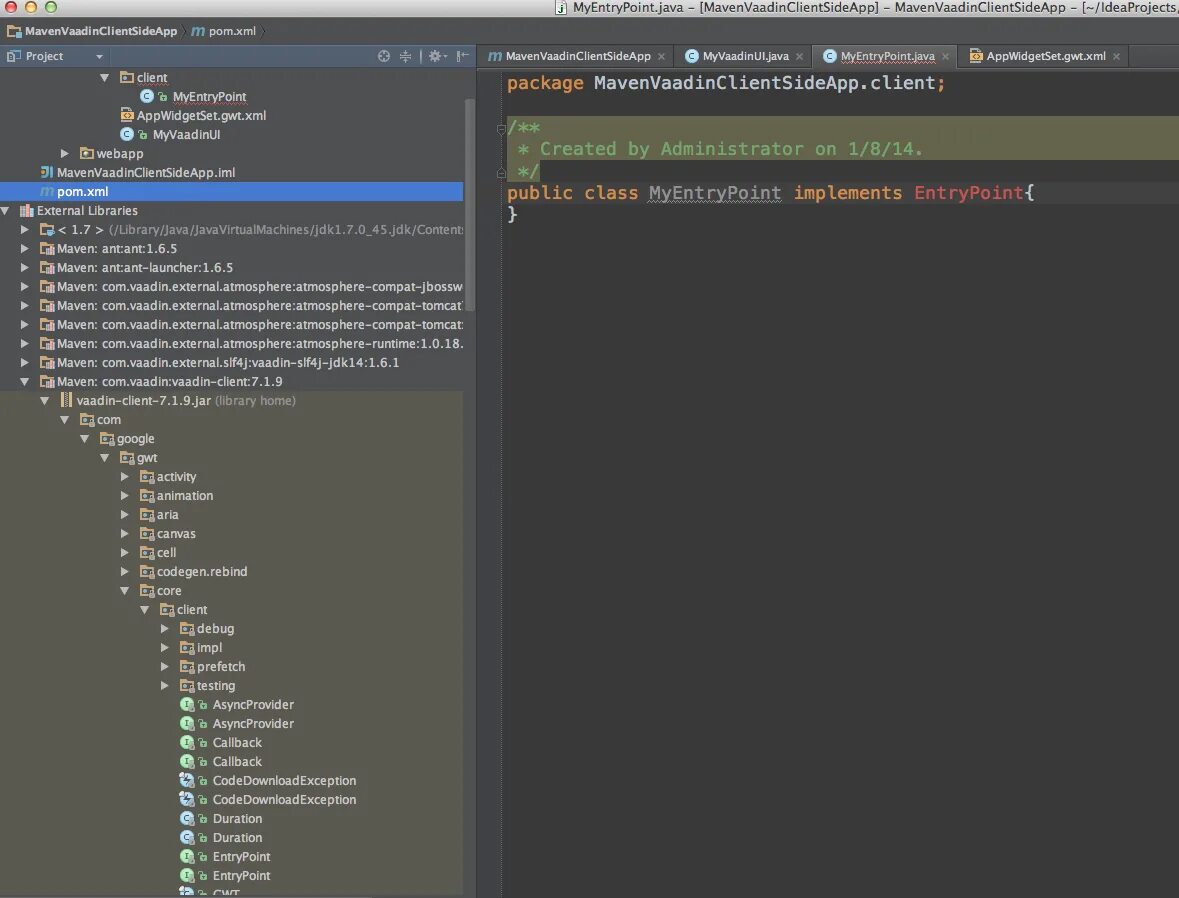Select MyVaadinUI class in project tree
Screen dimensions: 1179x898
[186, 135]
